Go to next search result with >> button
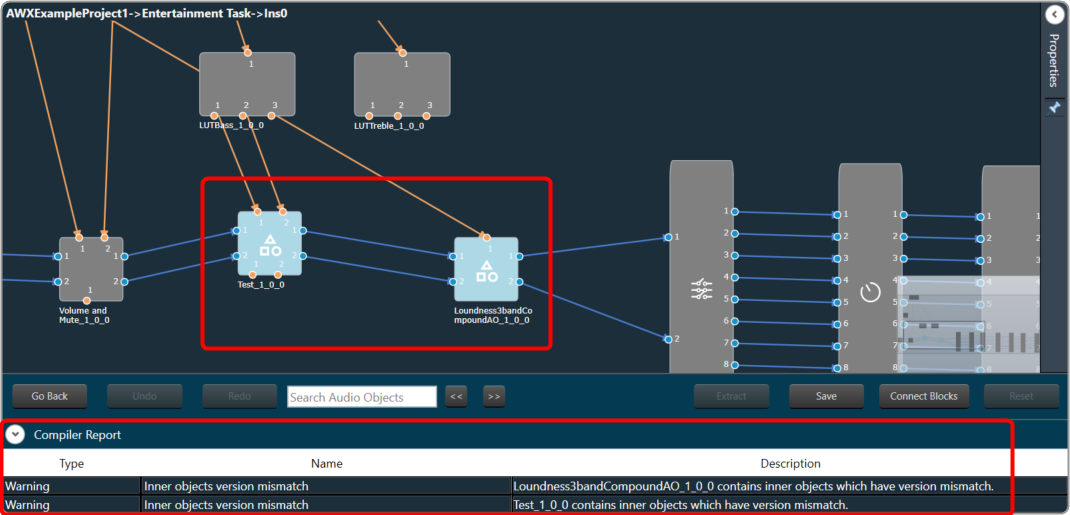 pyautogui.click(x=494, y=396)
